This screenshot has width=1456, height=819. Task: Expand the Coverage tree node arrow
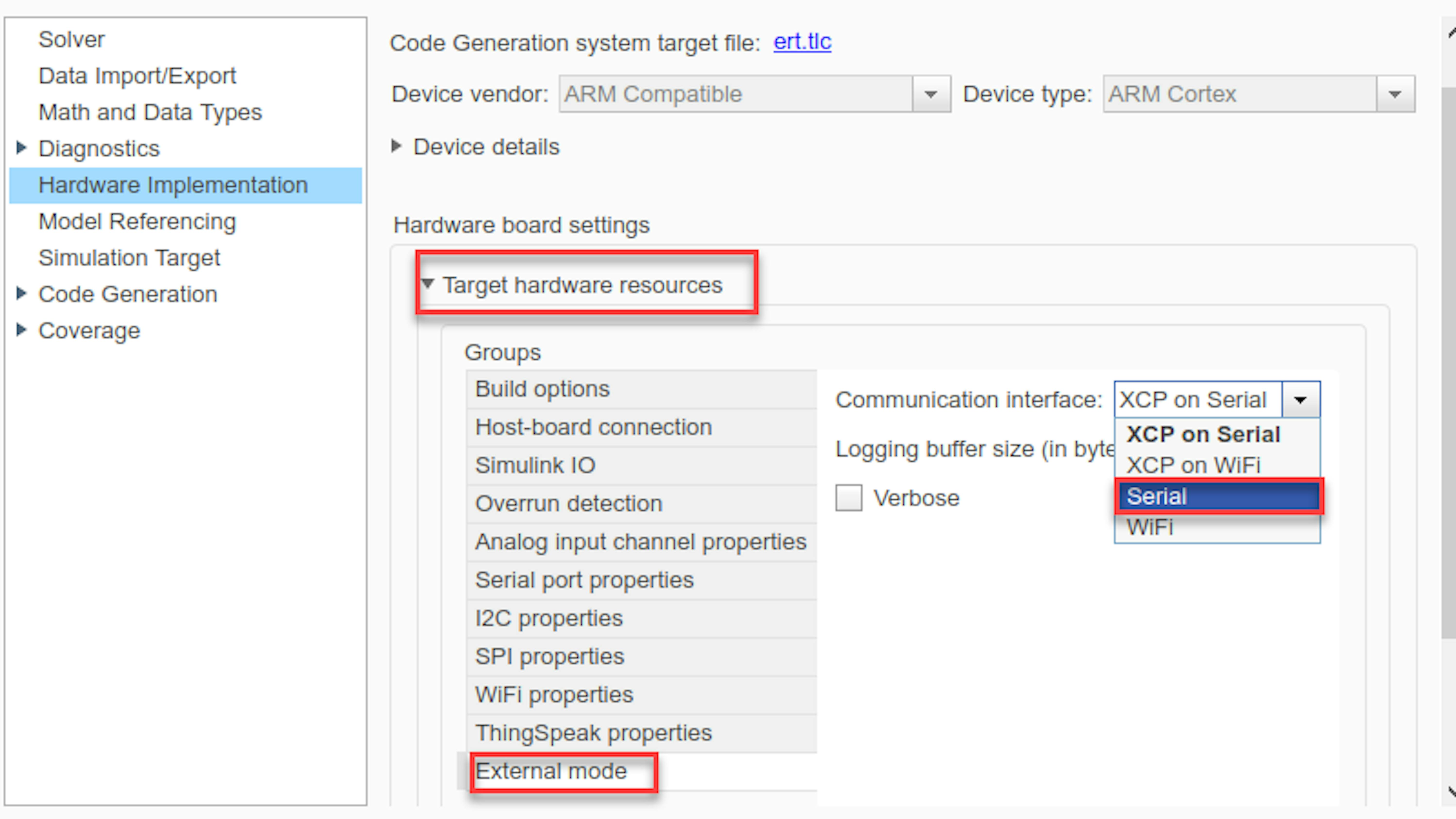pos(22,330)
